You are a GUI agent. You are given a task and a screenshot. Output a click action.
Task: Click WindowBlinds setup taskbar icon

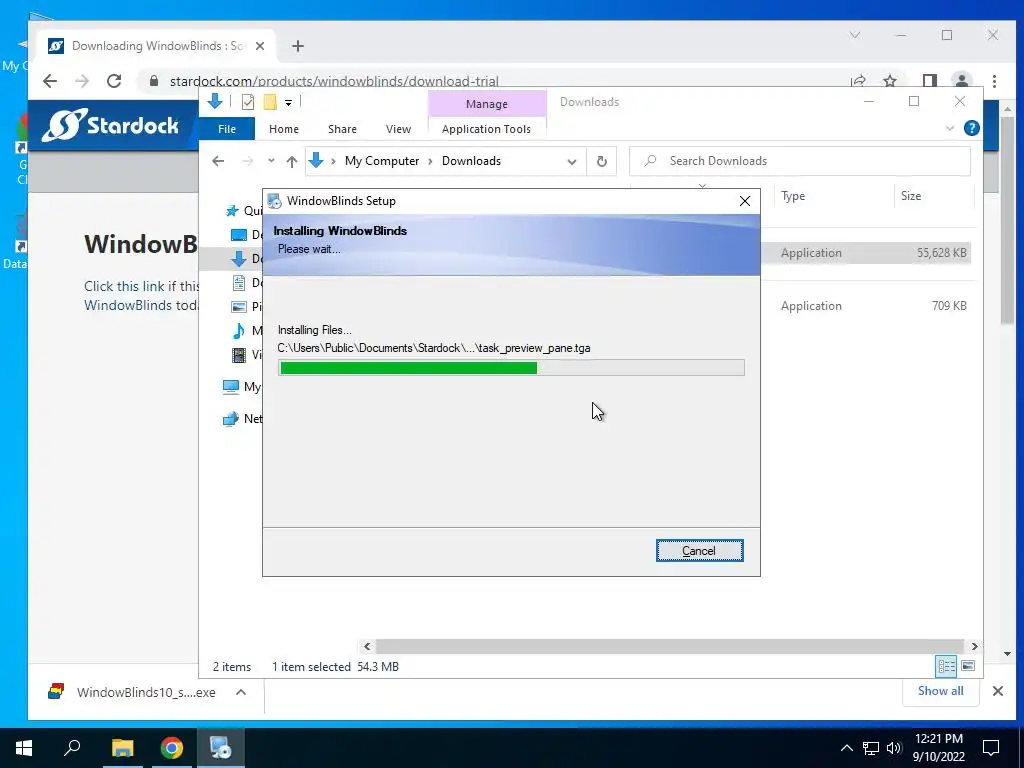pos(221,748)
